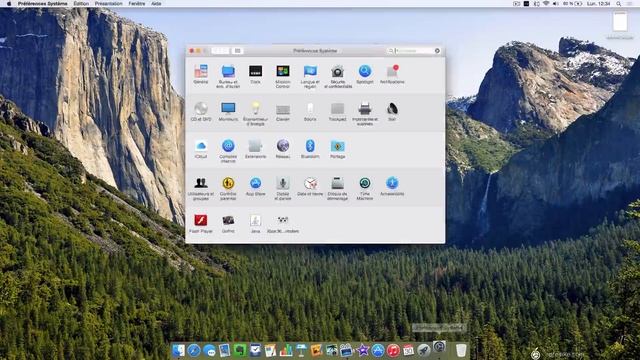
Task: Open the Présentation menu
Action: pyautogui.click(x=109, y=4)
